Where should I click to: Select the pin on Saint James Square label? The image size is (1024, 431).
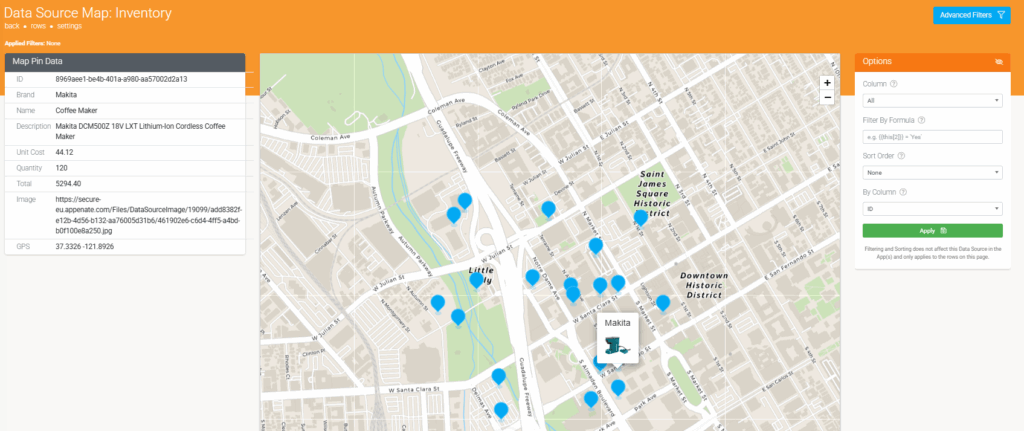pos(641,216)
